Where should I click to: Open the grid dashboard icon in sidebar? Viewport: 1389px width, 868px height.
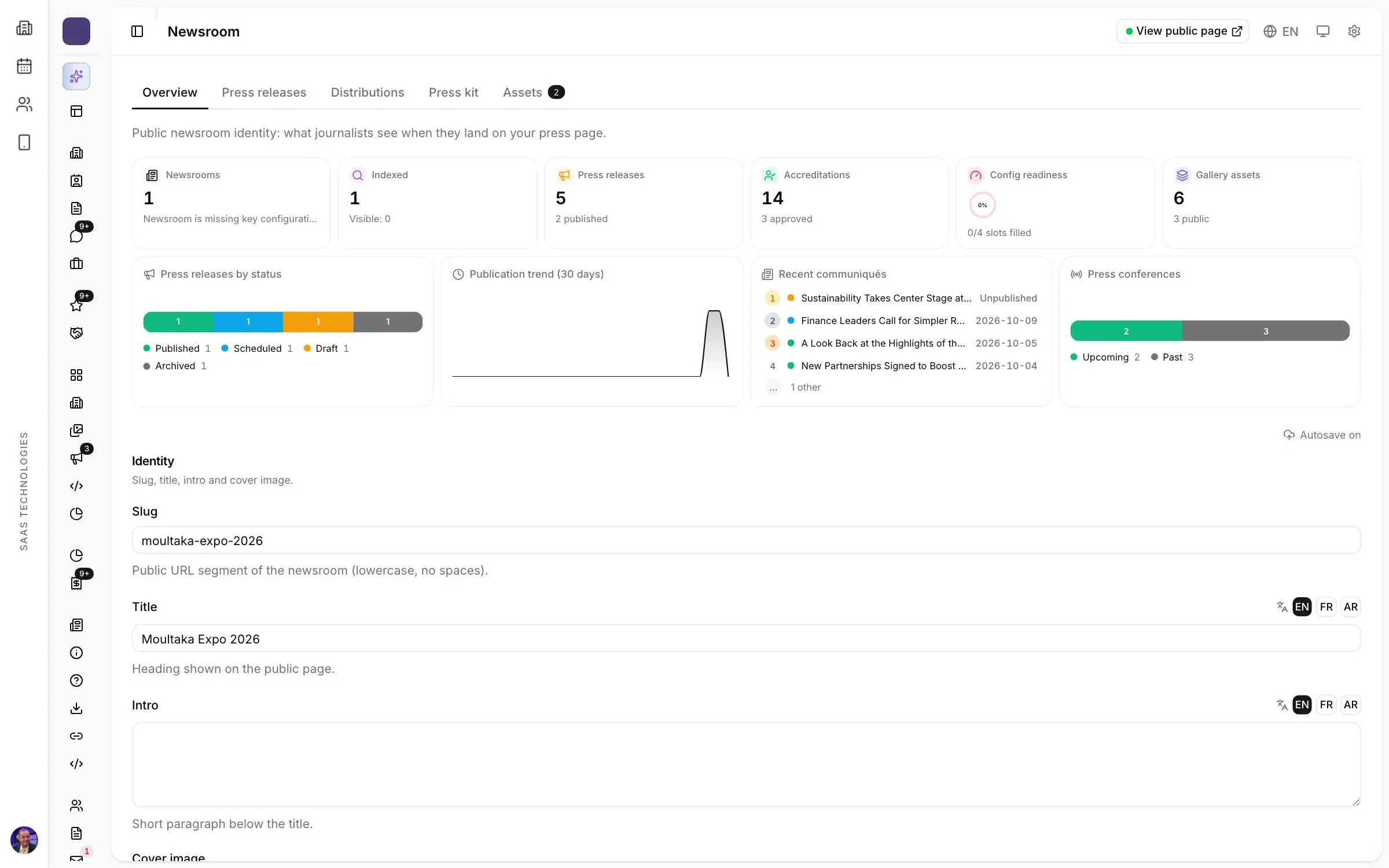76,375
